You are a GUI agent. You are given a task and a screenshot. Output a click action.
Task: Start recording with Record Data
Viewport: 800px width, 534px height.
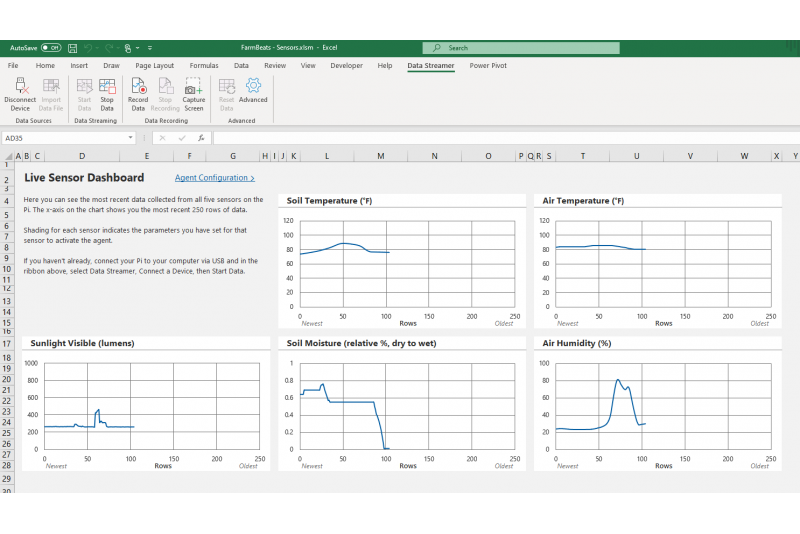coord(138,87)
